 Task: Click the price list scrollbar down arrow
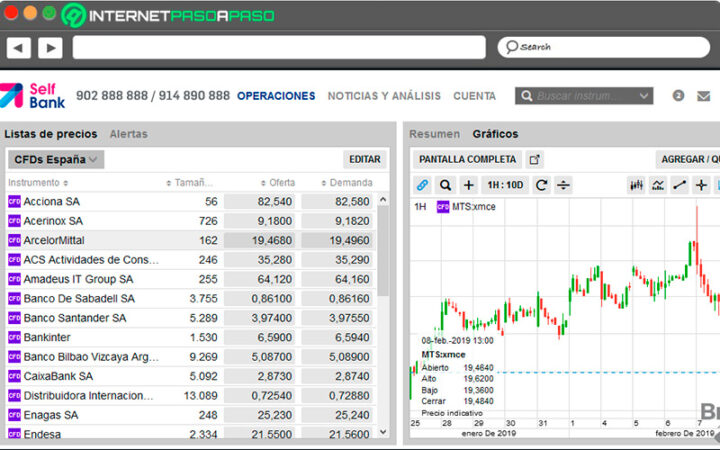tap(383, 432)
